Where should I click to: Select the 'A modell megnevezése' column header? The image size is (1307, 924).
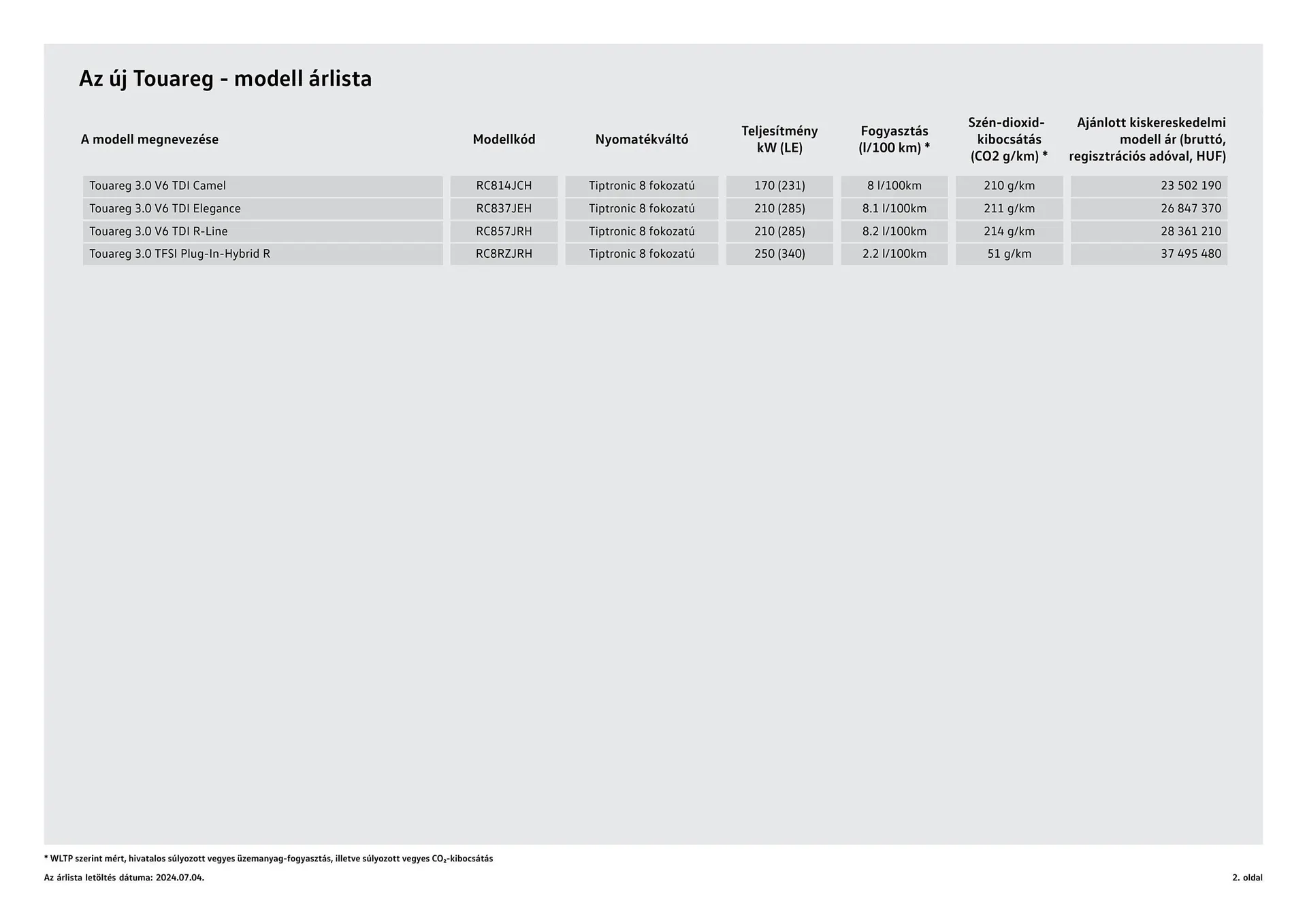tap(150, 139)
